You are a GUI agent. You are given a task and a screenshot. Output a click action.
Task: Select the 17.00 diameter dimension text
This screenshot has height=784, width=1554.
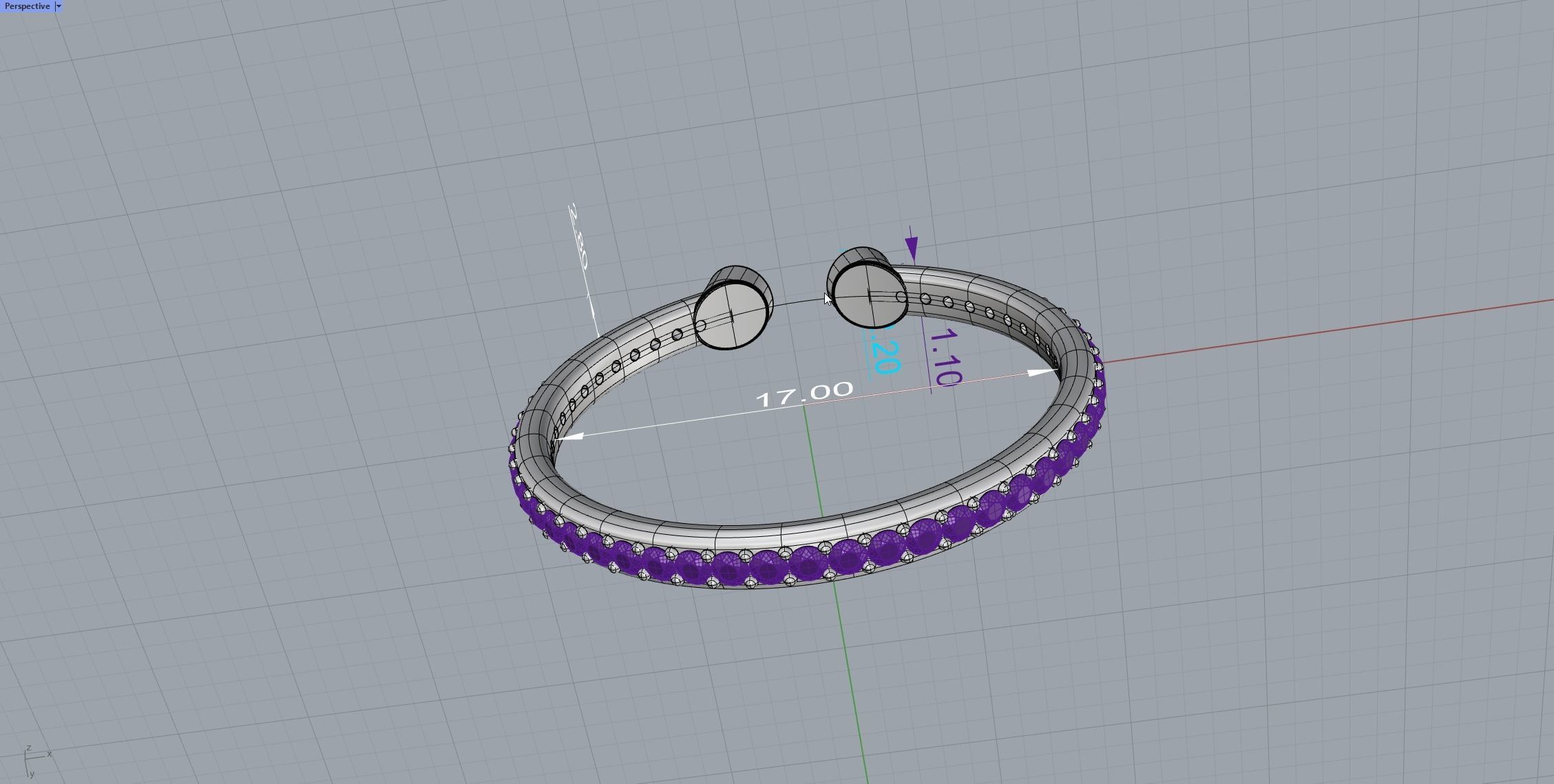pyautogui.click(x=804, y=395)
